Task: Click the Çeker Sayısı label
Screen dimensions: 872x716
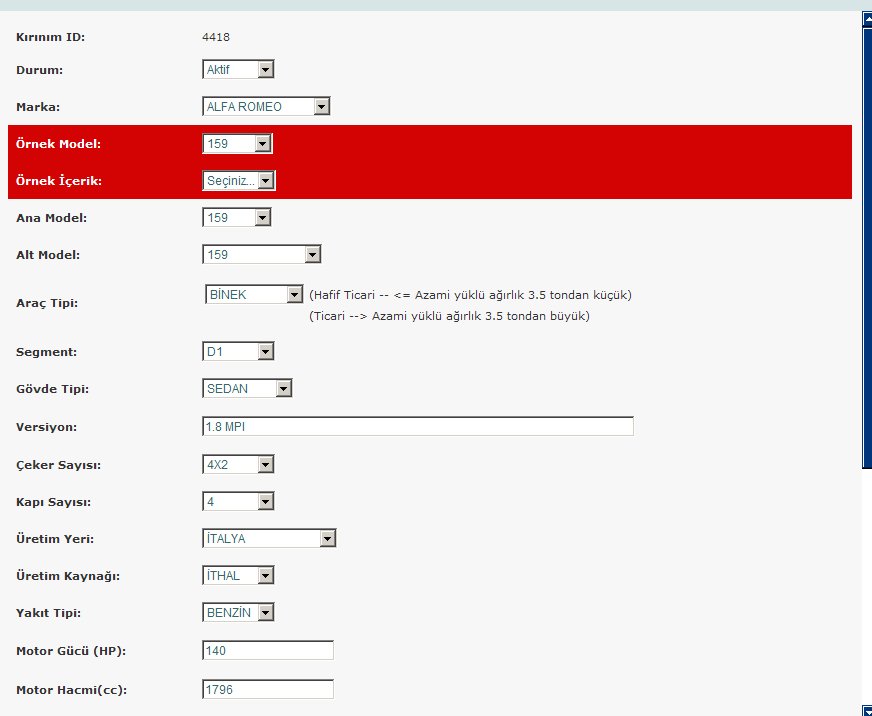Action: [x=58, y=465]
